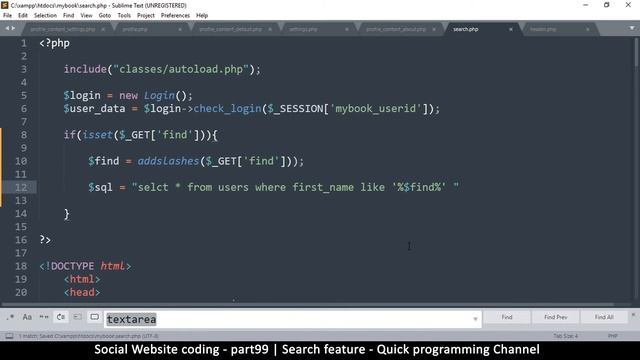Click the Find All button

click(x=604, y=317)
